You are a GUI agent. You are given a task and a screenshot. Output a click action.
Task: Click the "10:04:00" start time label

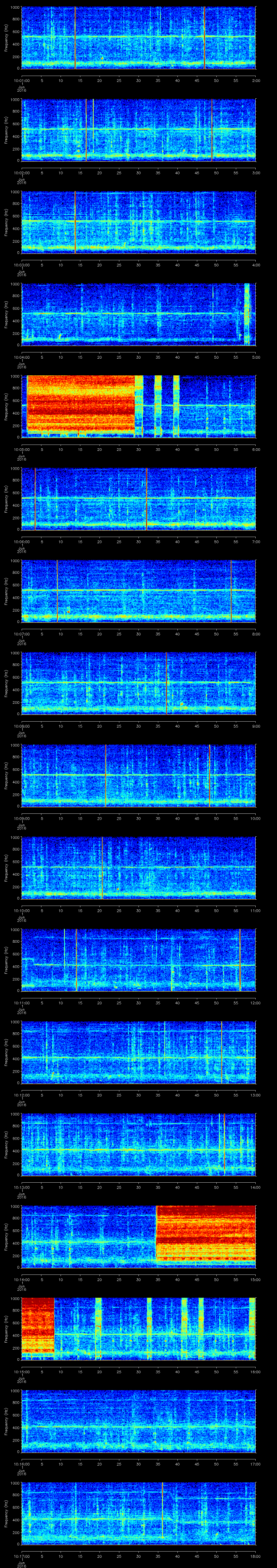22,357
